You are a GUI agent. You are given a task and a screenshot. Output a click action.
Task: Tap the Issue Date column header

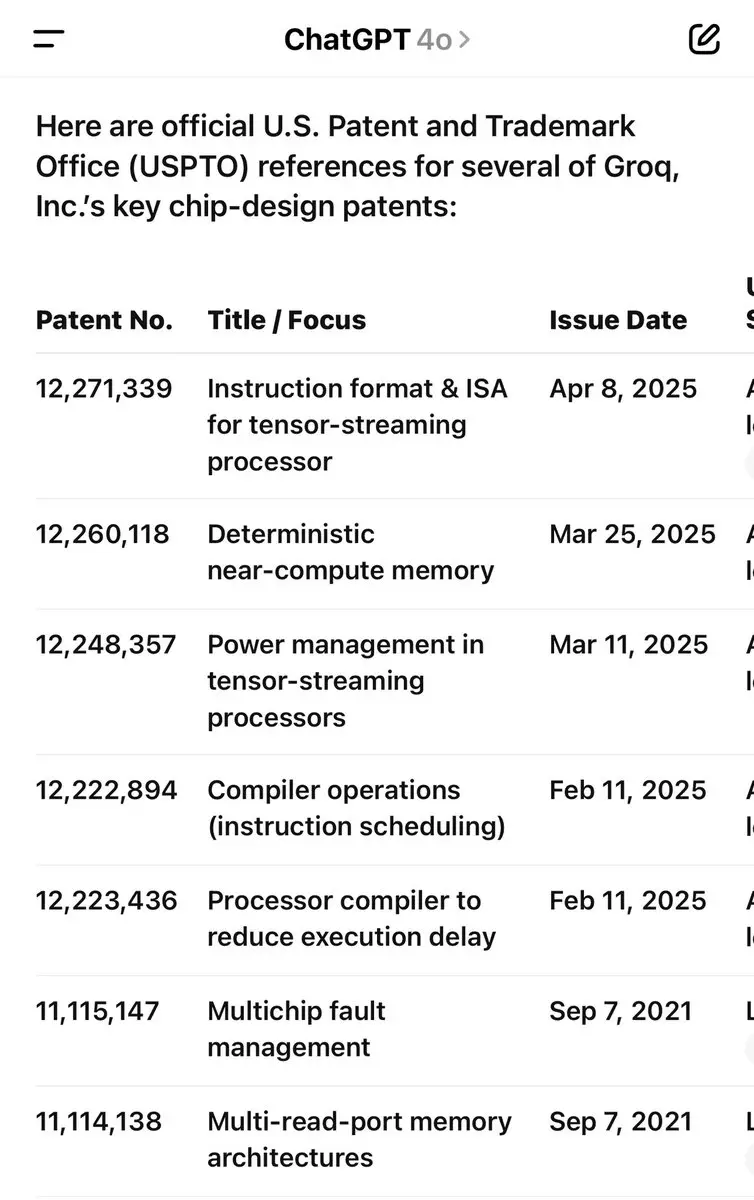click(x=618, y=320)
